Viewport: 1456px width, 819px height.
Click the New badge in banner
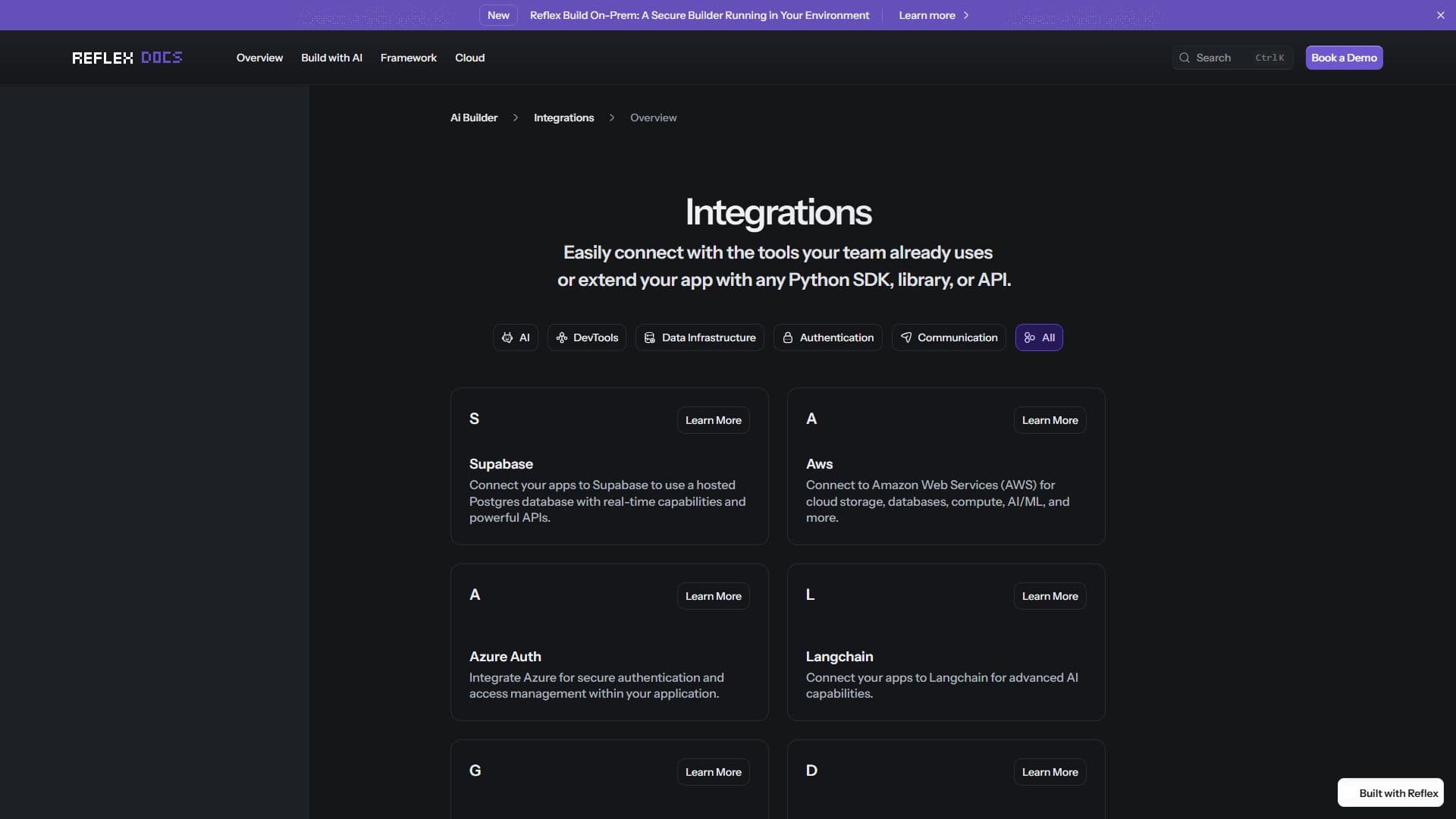(498, 15)
